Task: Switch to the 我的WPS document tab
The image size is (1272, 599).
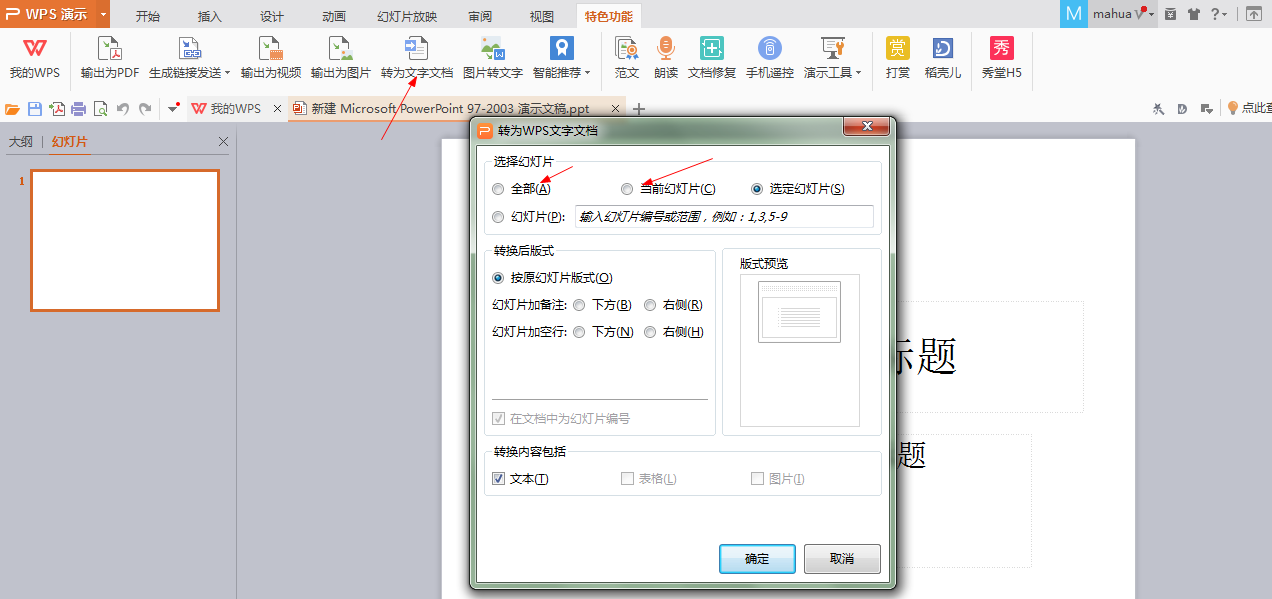Action: coord(236,108)
